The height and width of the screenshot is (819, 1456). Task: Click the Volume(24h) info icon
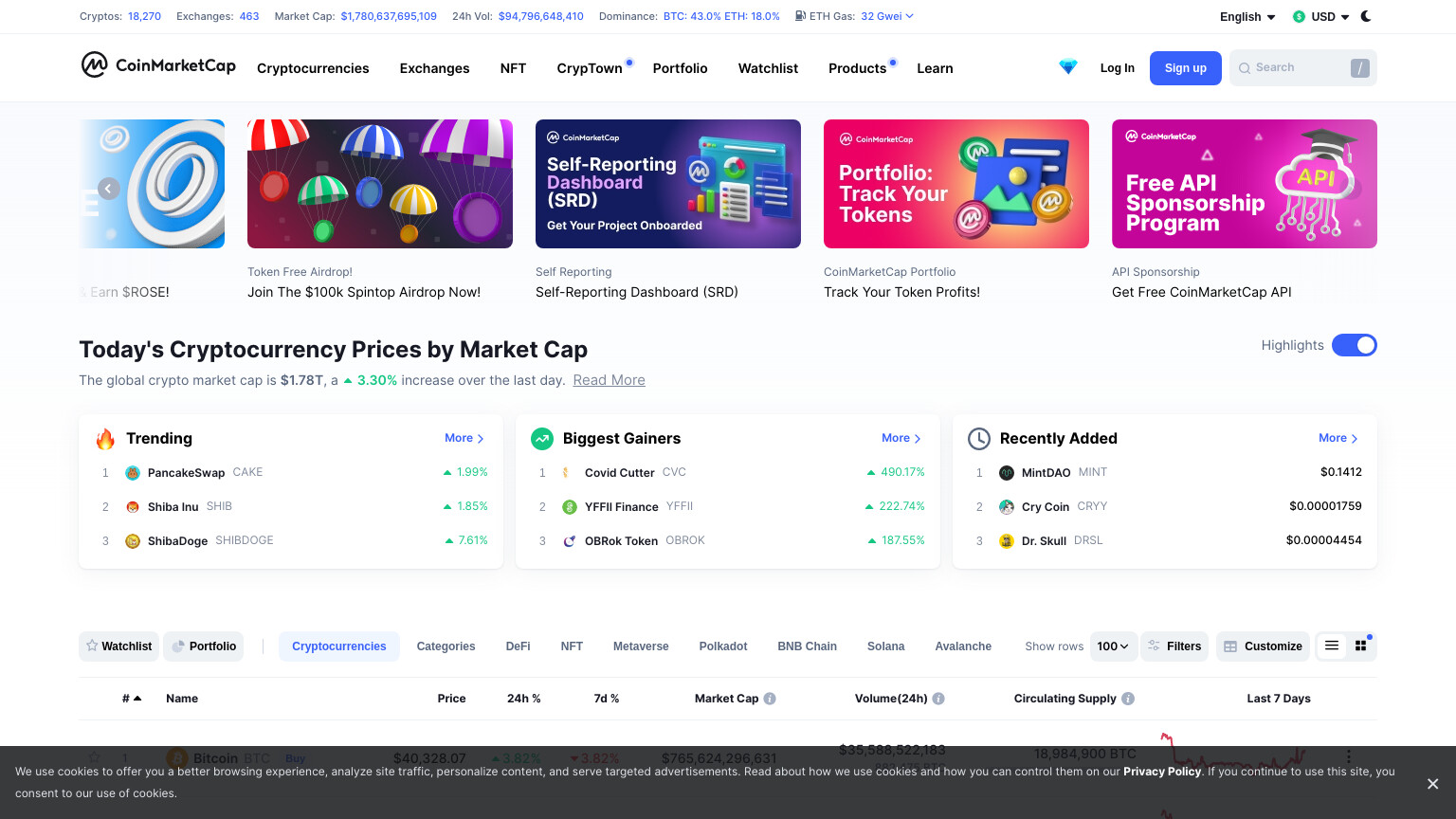pyautogui.click(x=938, y=699)
